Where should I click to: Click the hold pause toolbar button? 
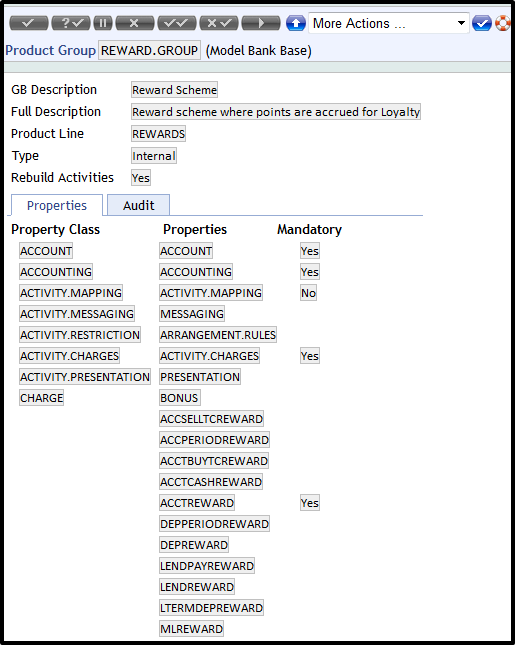tap(103, 23)
